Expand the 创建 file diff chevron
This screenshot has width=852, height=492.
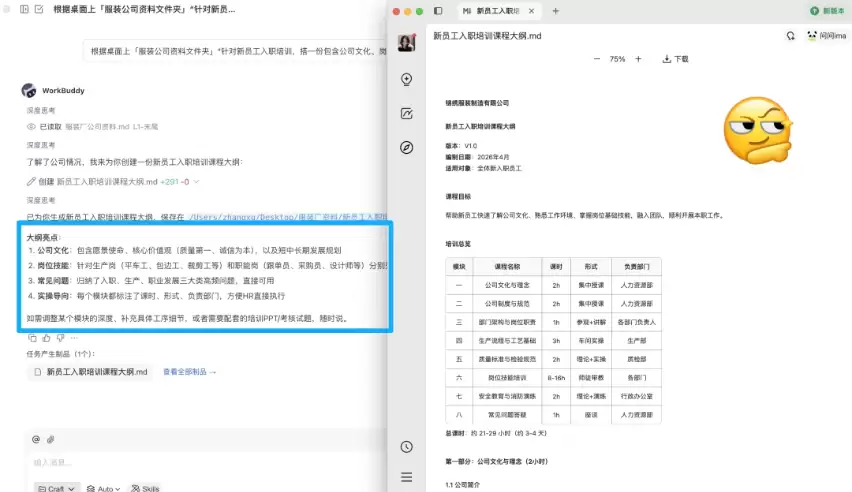point(197,182)
